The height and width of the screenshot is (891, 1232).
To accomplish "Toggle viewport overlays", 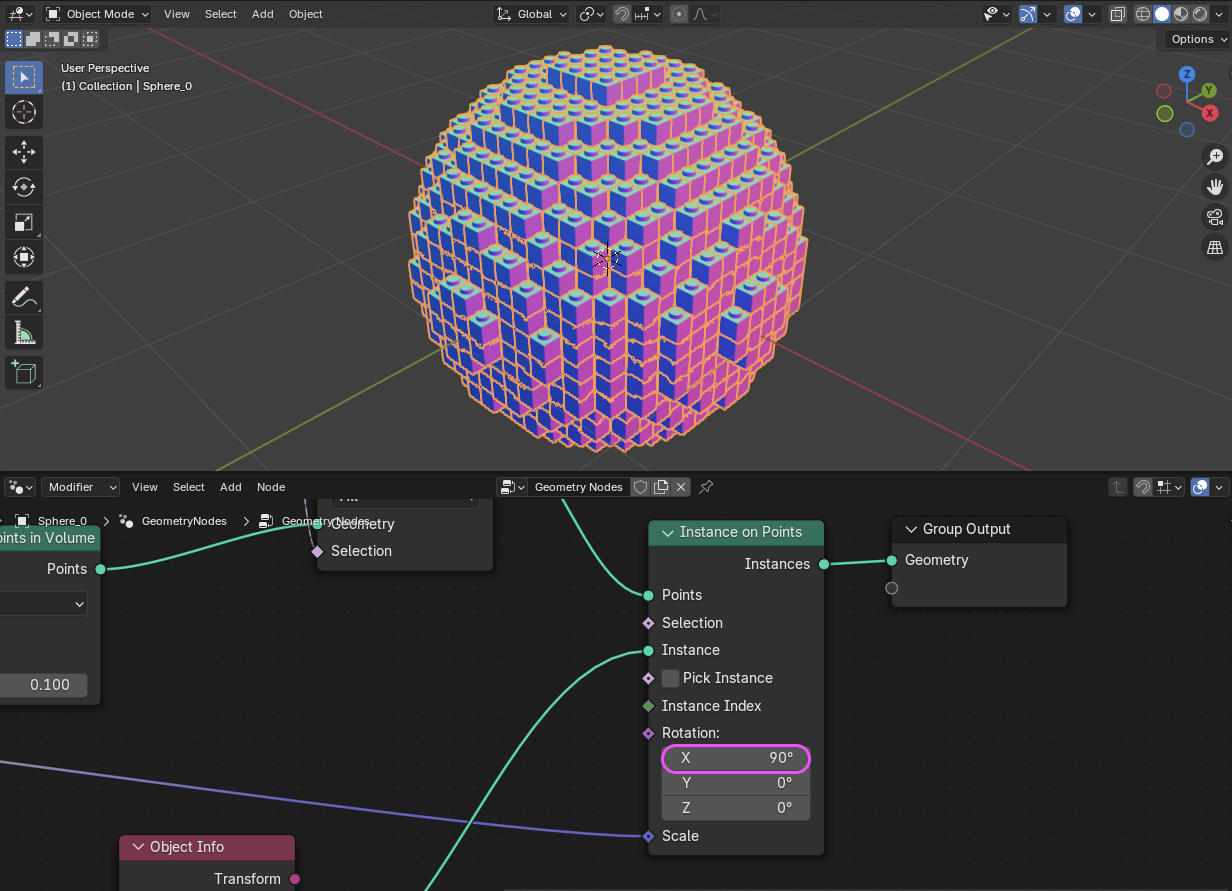I will coord(1073,14).
